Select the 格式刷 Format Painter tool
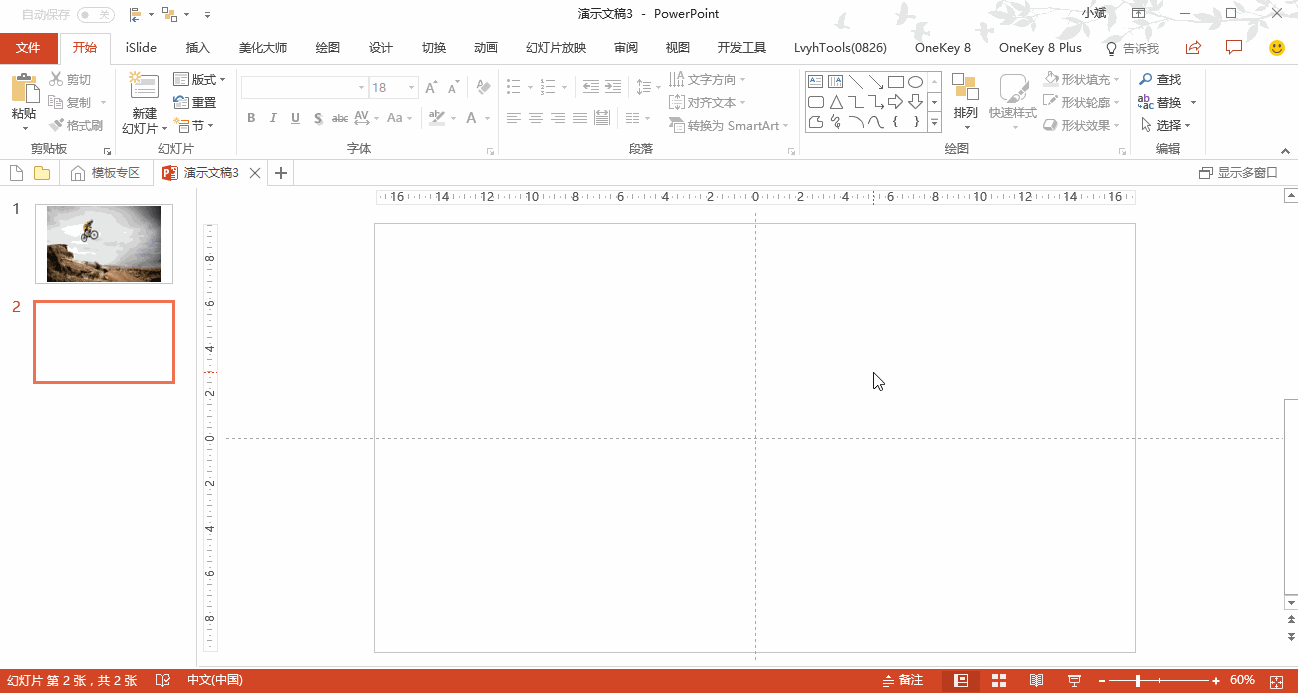 (x=76, y=125)
